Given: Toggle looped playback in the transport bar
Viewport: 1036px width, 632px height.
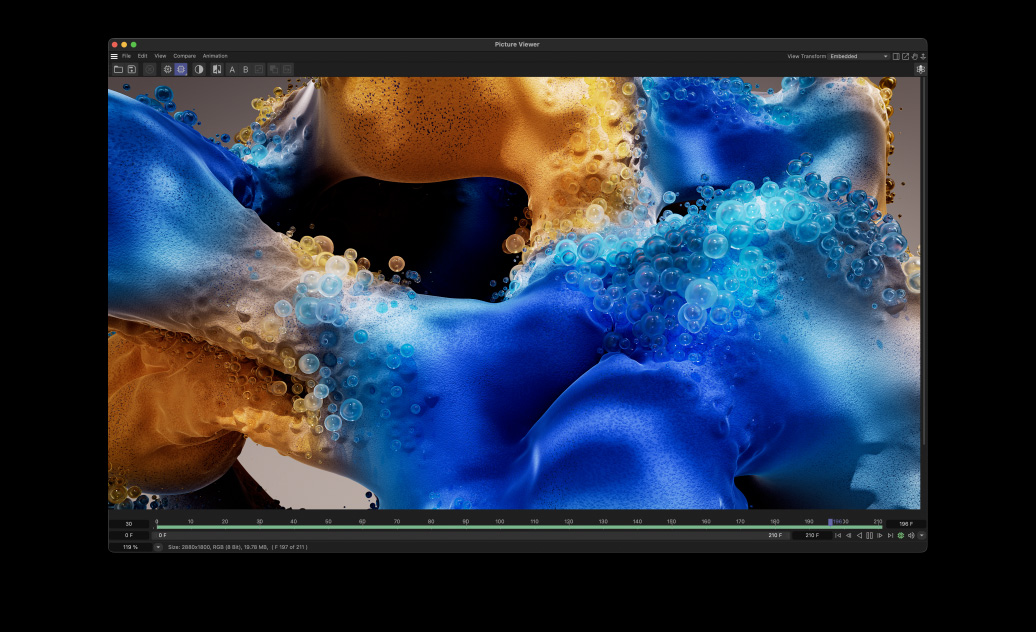Looking at the screenshot, I should click(x=900, y=536).
